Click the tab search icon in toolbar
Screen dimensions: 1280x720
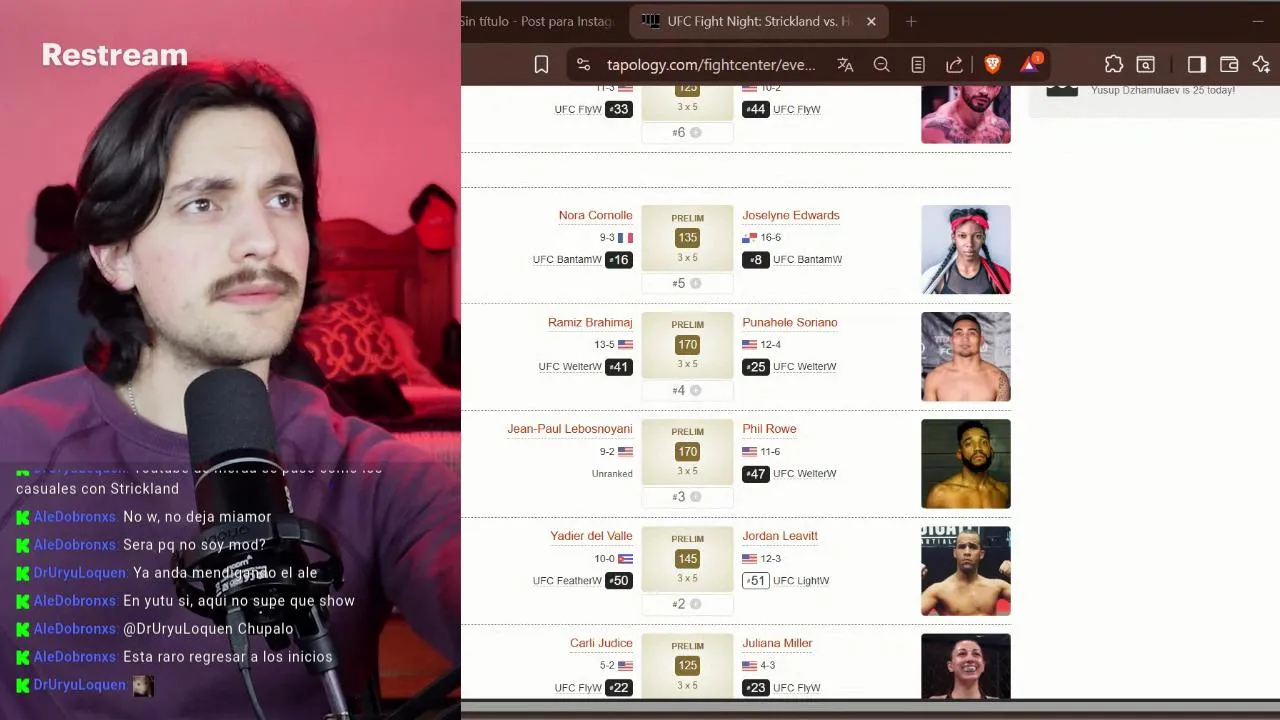pos(1146,64)
